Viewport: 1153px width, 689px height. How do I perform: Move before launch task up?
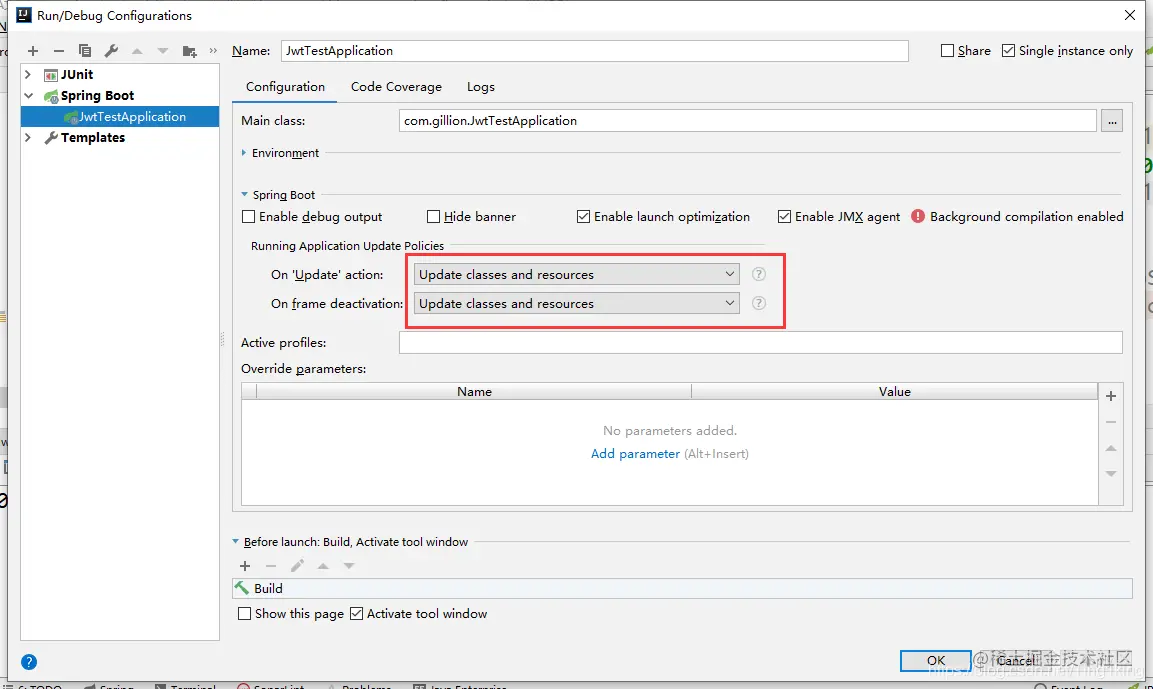(323, 565)
